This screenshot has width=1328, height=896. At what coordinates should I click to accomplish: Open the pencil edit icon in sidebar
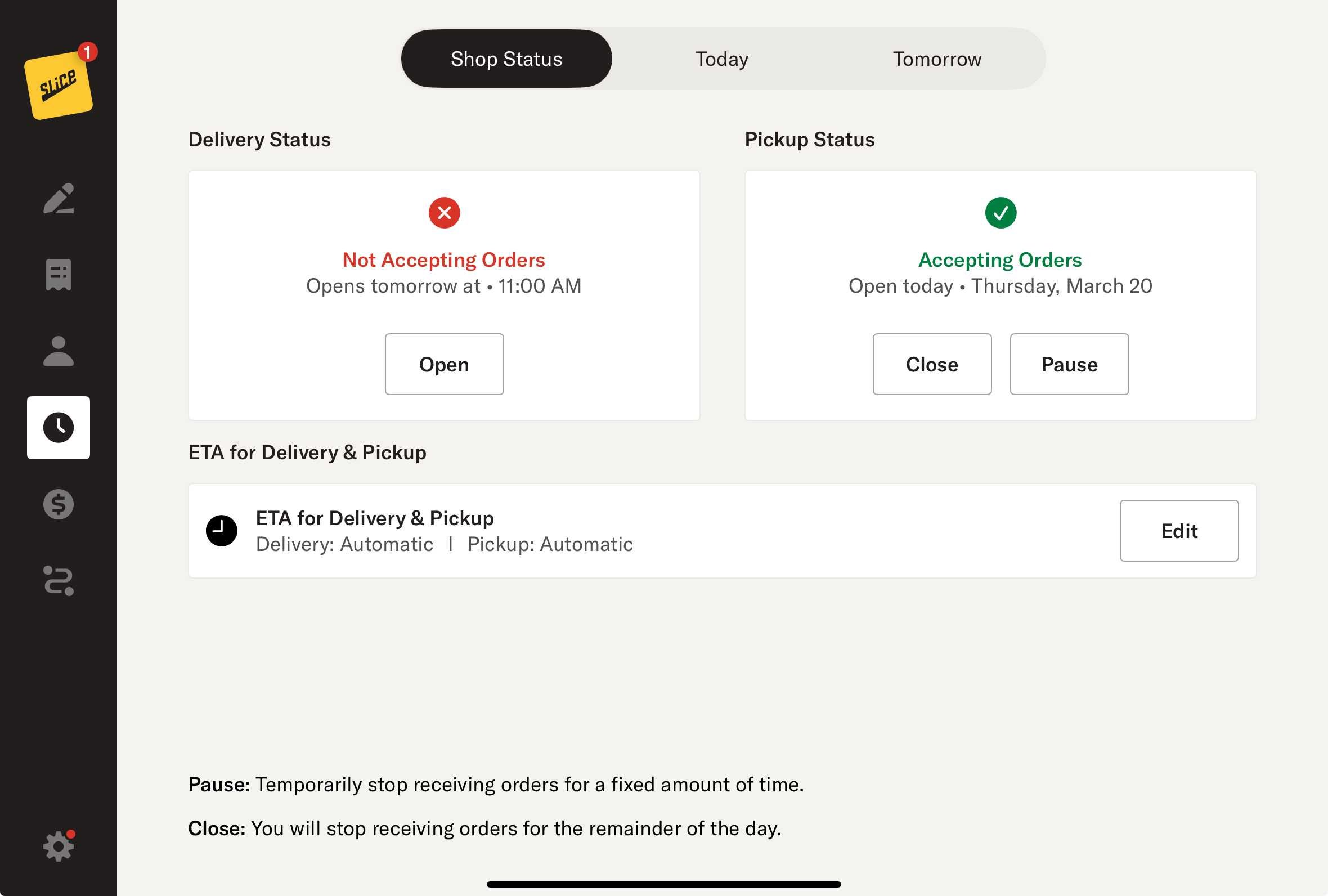[x=59, y=198]
